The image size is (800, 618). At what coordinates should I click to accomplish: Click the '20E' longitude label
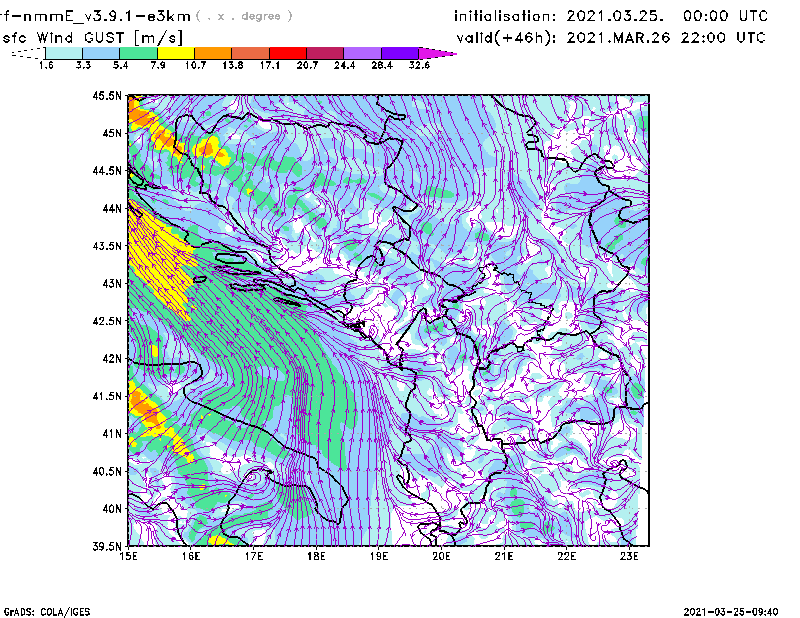tap(441, 556)
